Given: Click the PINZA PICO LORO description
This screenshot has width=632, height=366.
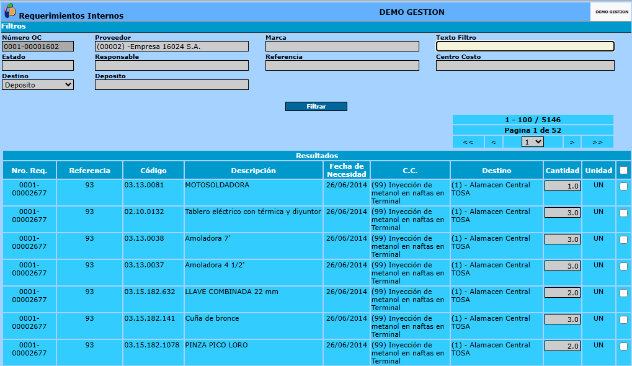Looking at the screenshot, I should (216, 345).
